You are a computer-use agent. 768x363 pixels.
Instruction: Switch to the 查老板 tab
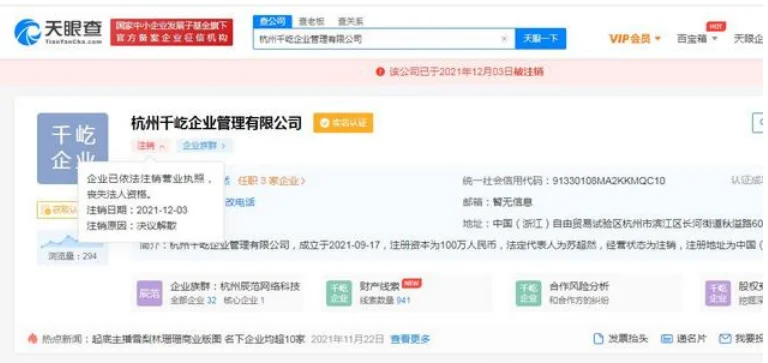coord(312,22)
